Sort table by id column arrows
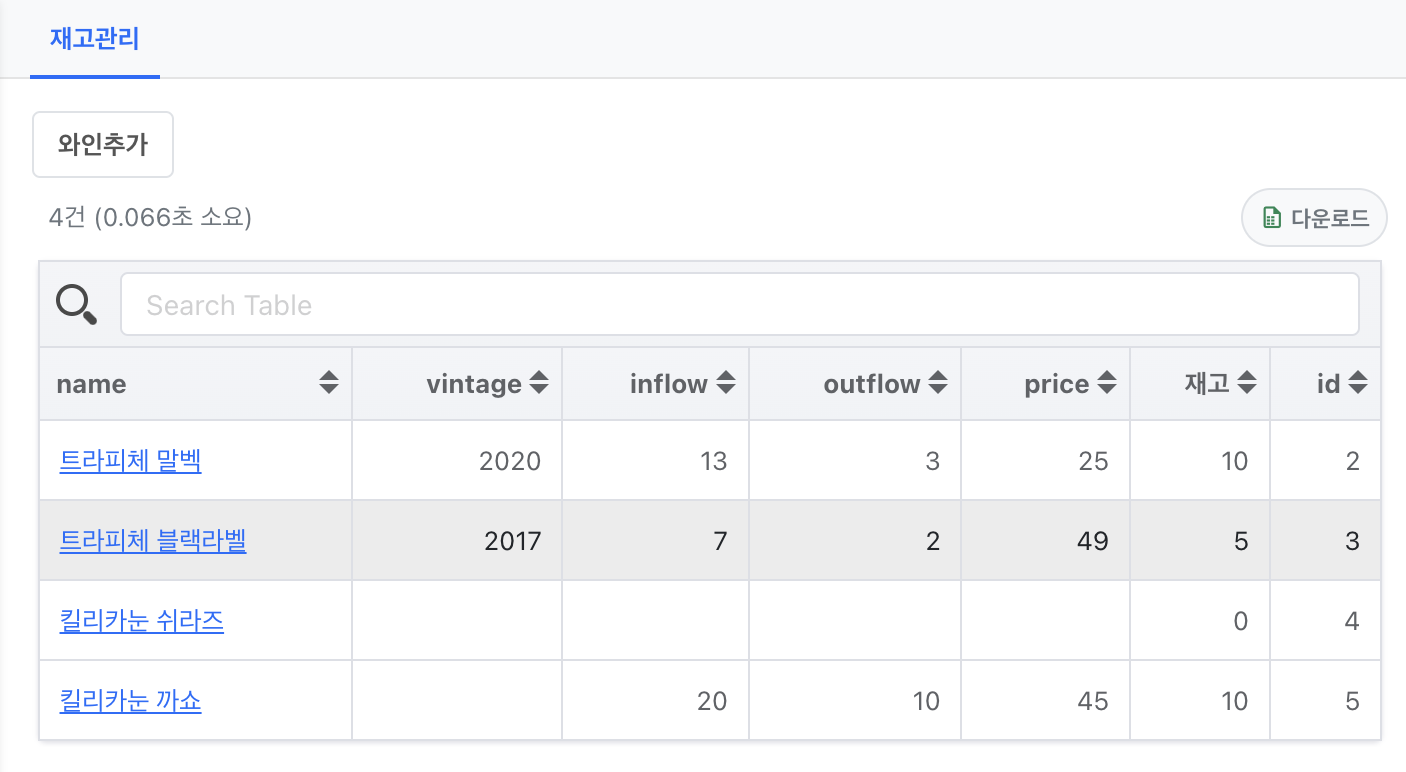The height and width of the screenshot is (772, 1406). coord(1357,383)
